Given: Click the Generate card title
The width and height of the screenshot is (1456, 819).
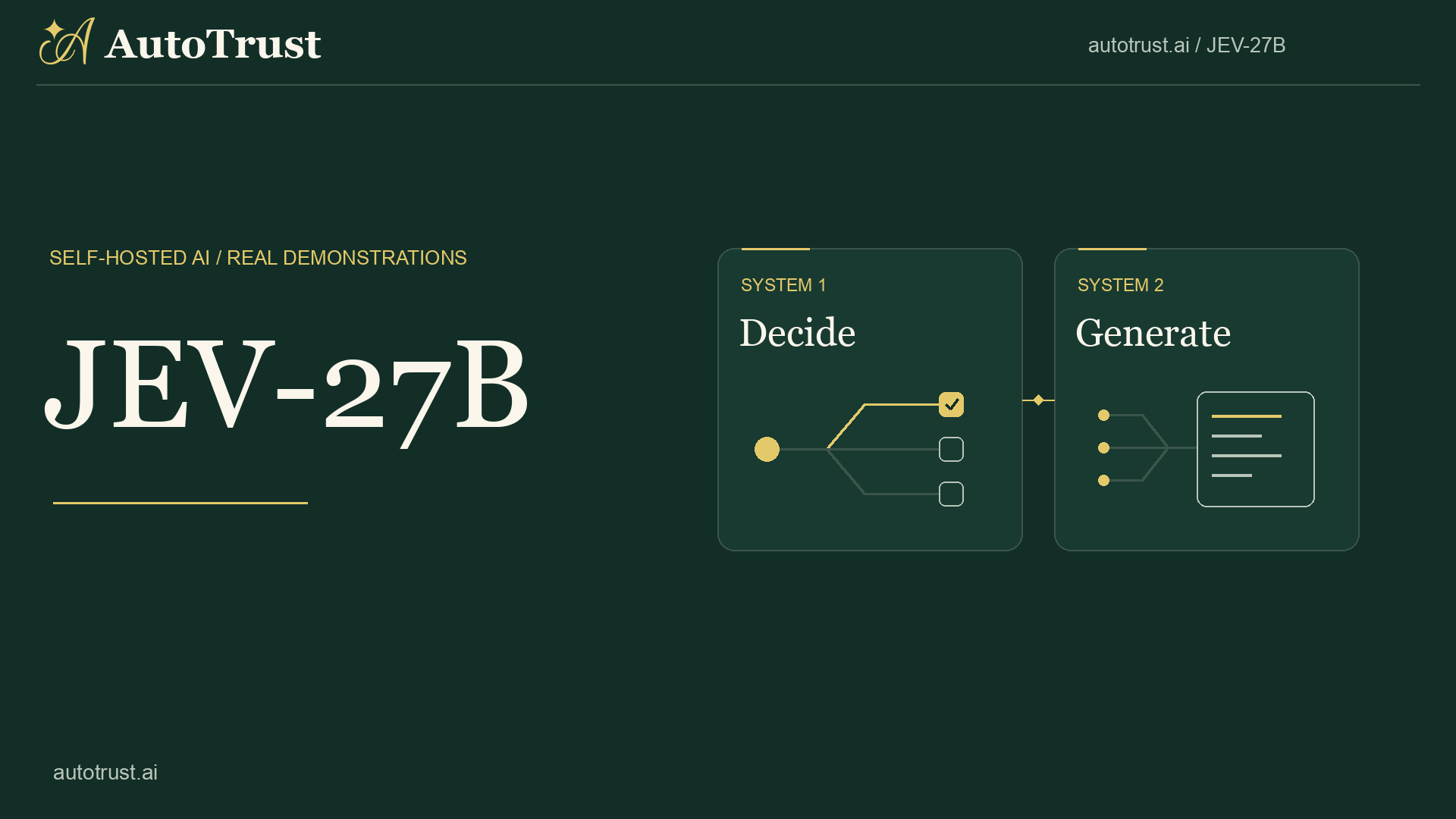Looking at the screenshot, I should pyautogui.click(x=1153, y=333).
